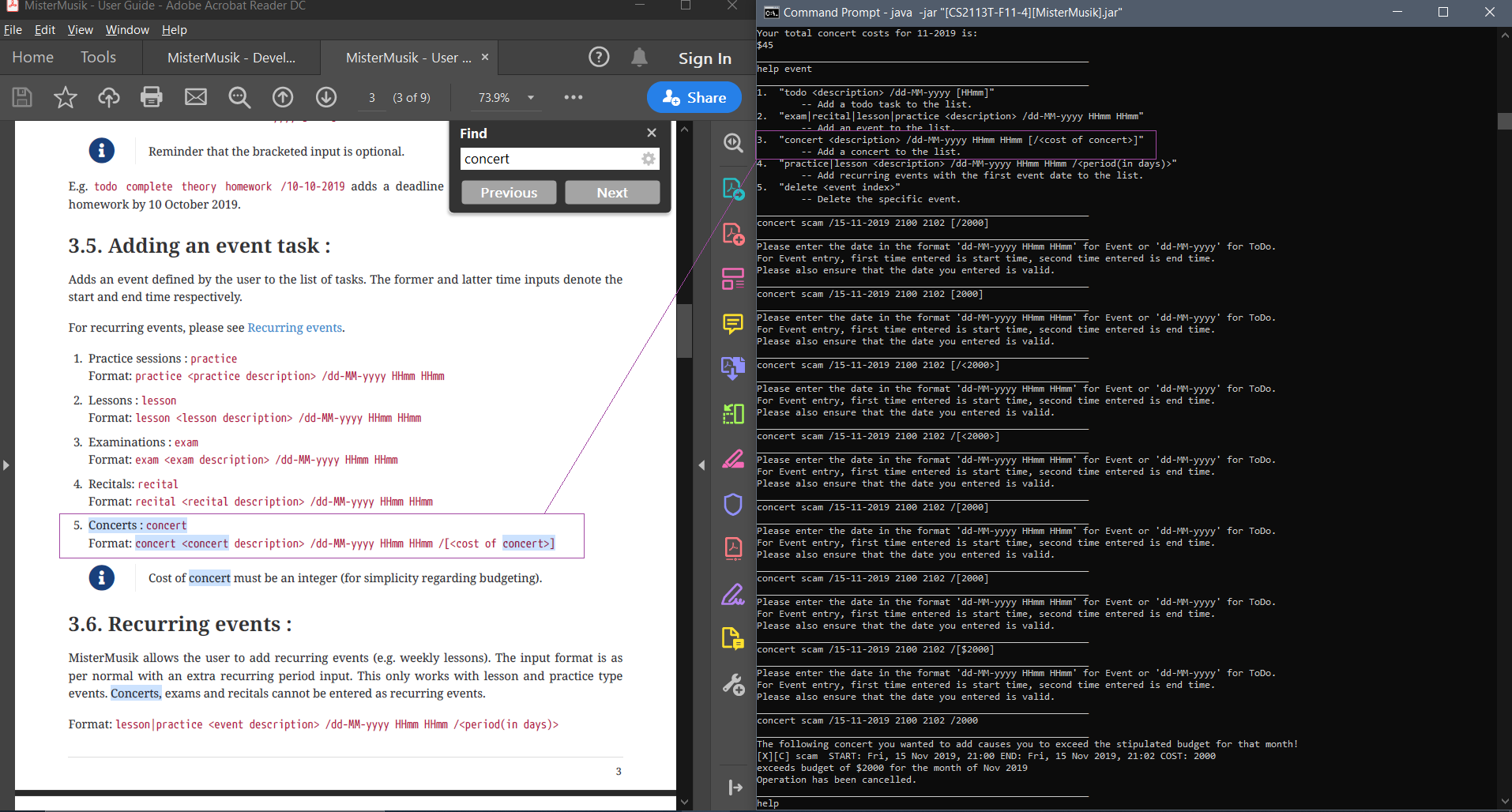Add bookmark with the star icon
This screenshot has height=812, width=1512.
(x=66, y=97)
